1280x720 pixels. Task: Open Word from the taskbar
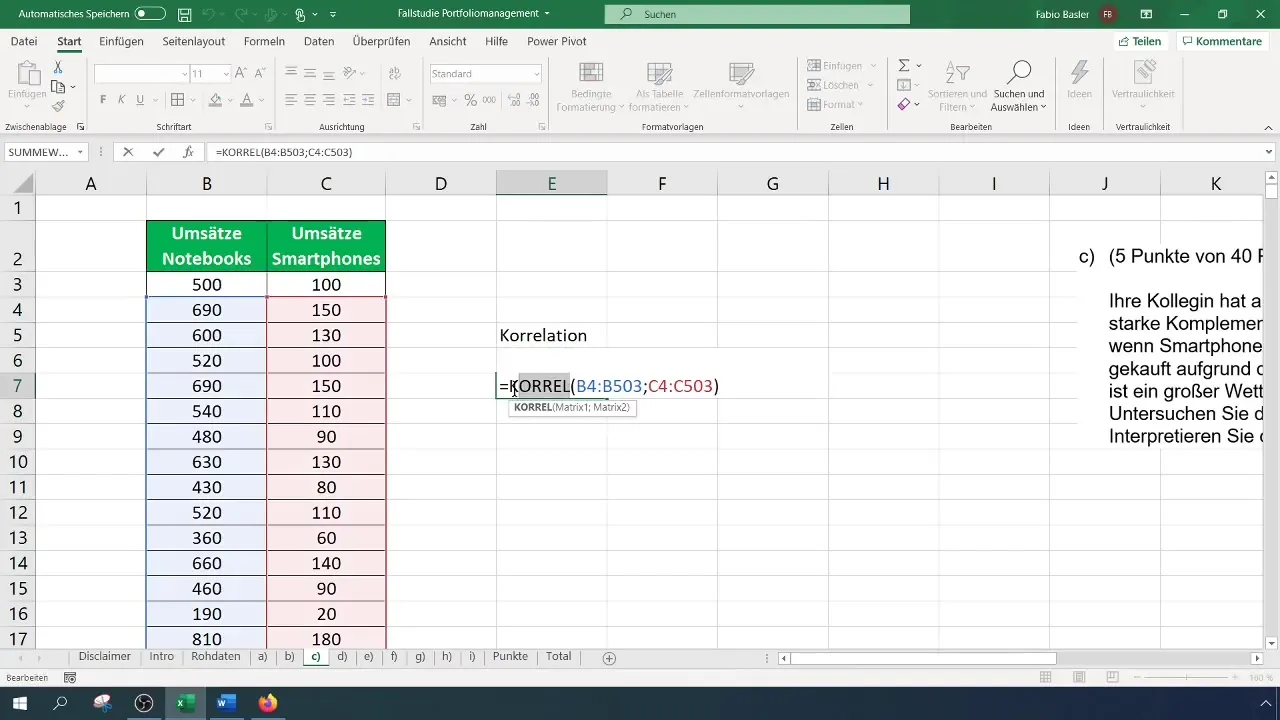[225, 703]
